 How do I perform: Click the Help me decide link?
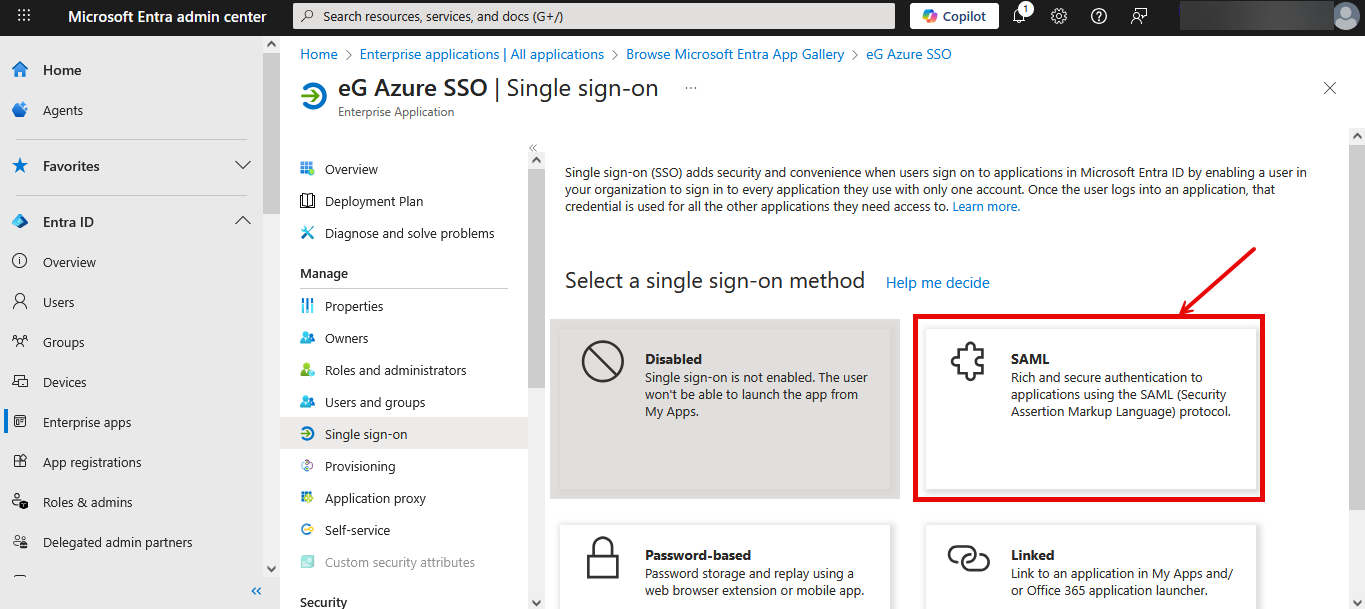(937, 283)
